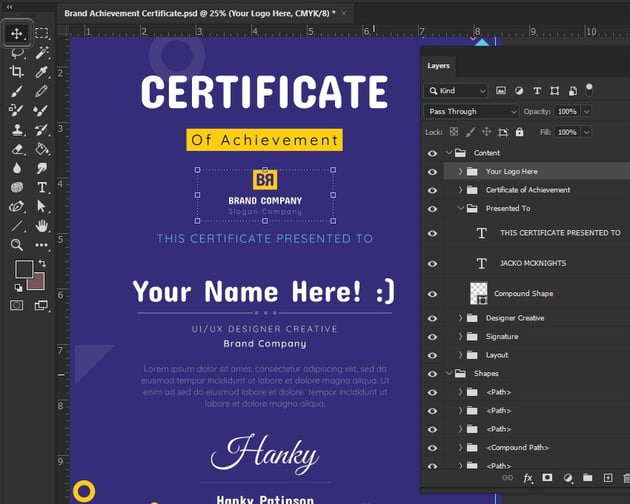Filter layers by adjustment type
Viewport: 630px width, 504px height.
click(519, 91)
